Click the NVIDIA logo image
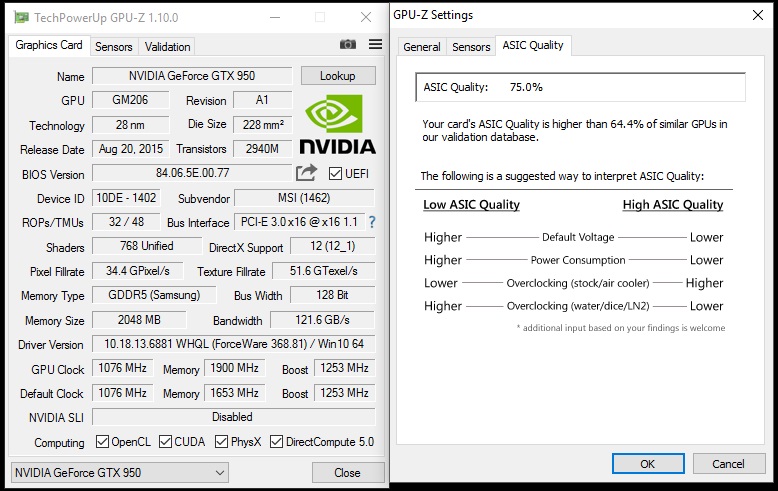The width and height of the screenshot is (778, 491). 337,124
